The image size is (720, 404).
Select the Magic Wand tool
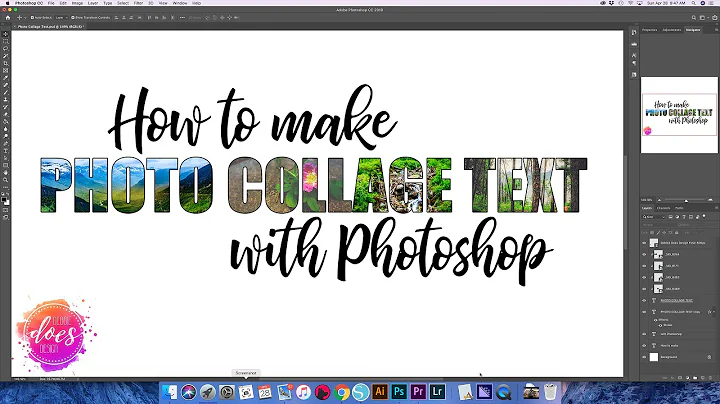point(6,56)
